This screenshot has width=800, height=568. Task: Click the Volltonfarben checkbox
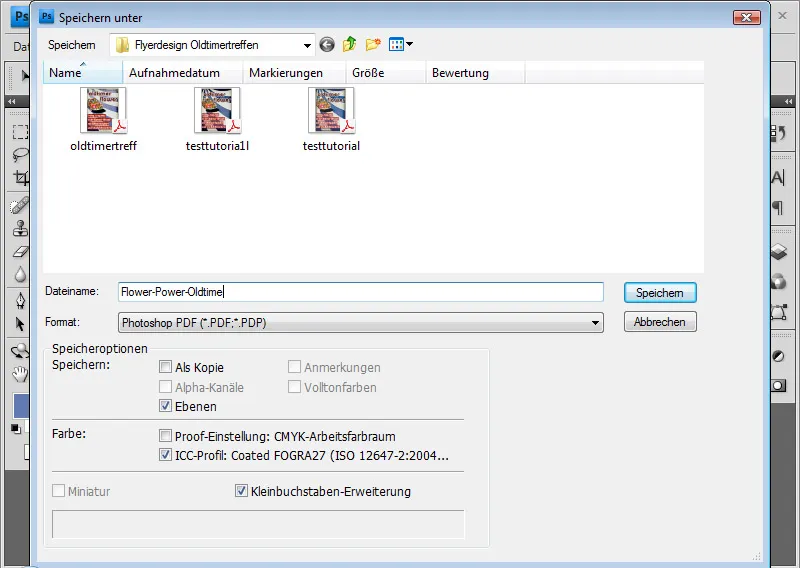pyautogui.click(x=294, y=387)
